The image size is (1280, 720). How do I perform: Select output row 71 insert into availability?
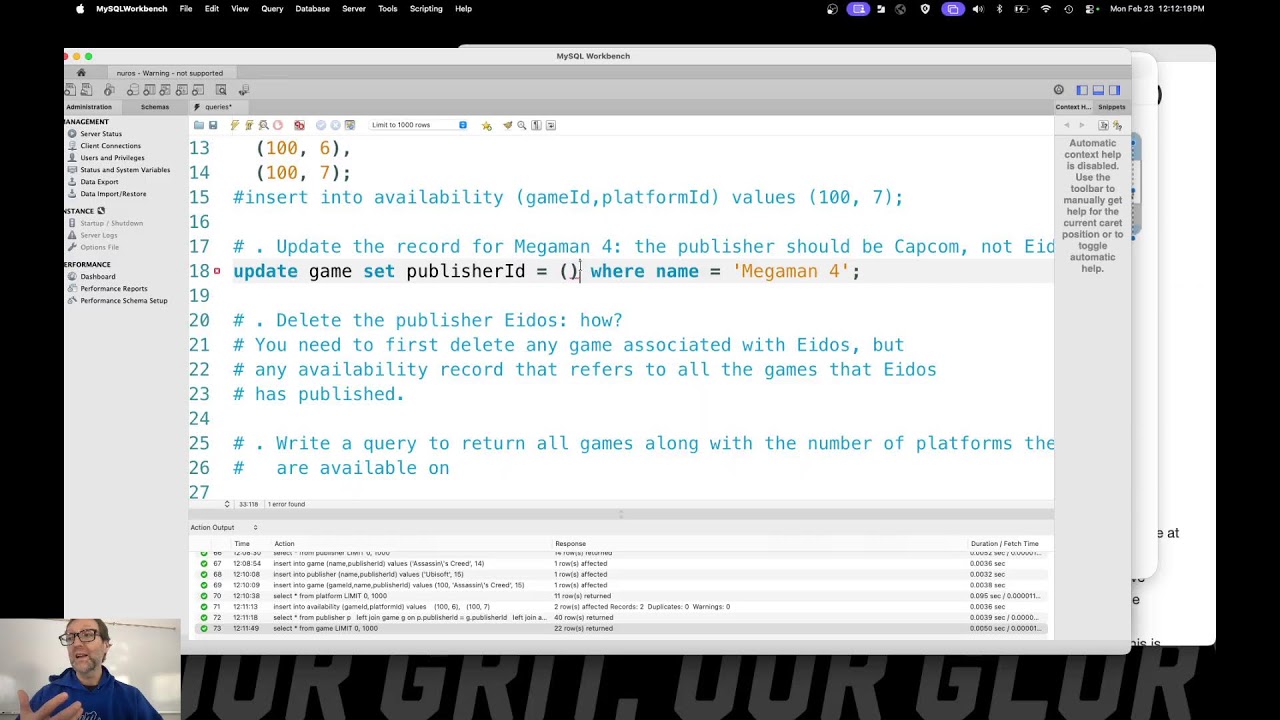tap(620, 607)
